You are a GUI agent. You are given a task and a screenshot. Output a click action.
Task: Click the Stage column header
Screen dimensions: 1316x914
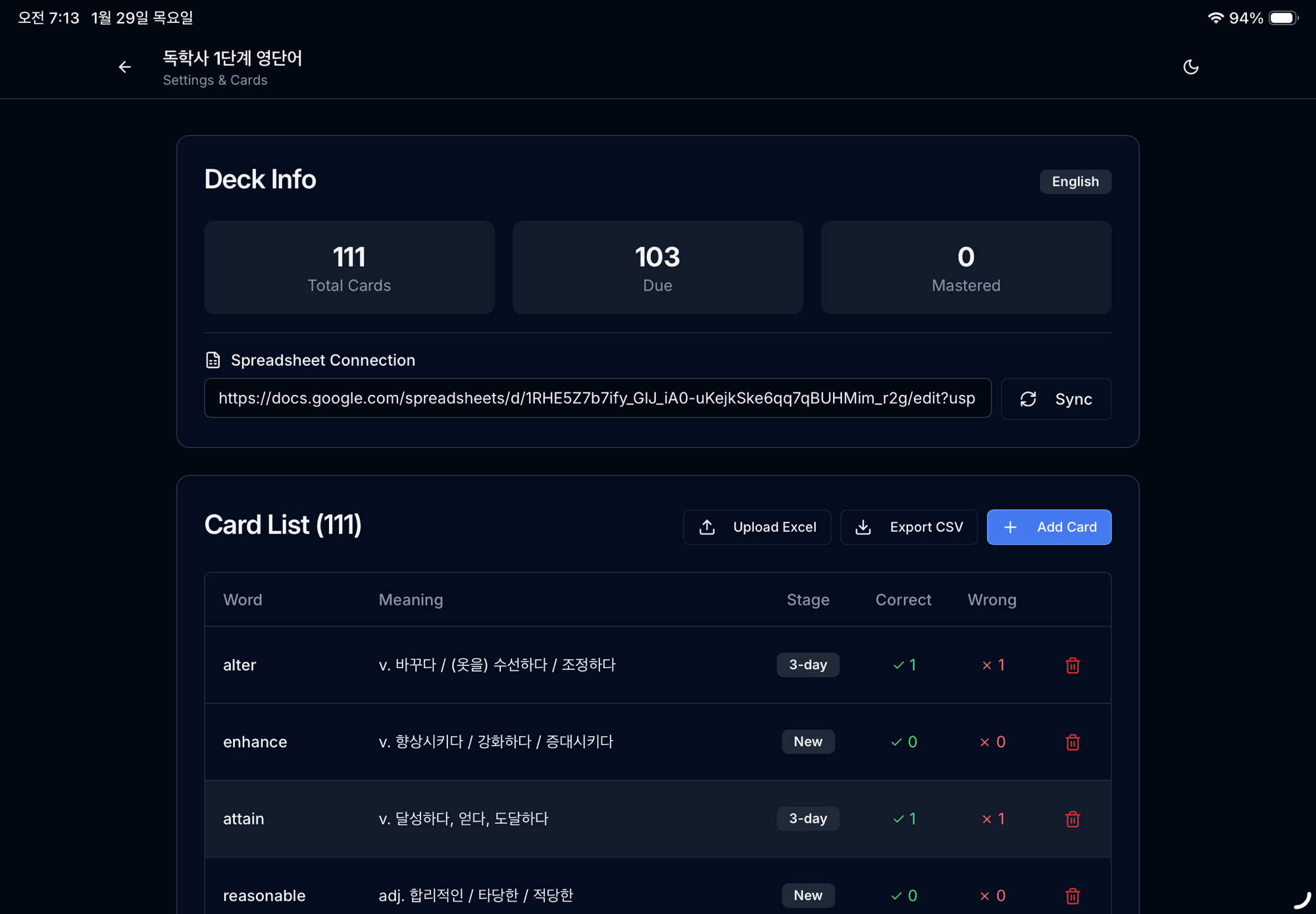(x=807, y=599)
